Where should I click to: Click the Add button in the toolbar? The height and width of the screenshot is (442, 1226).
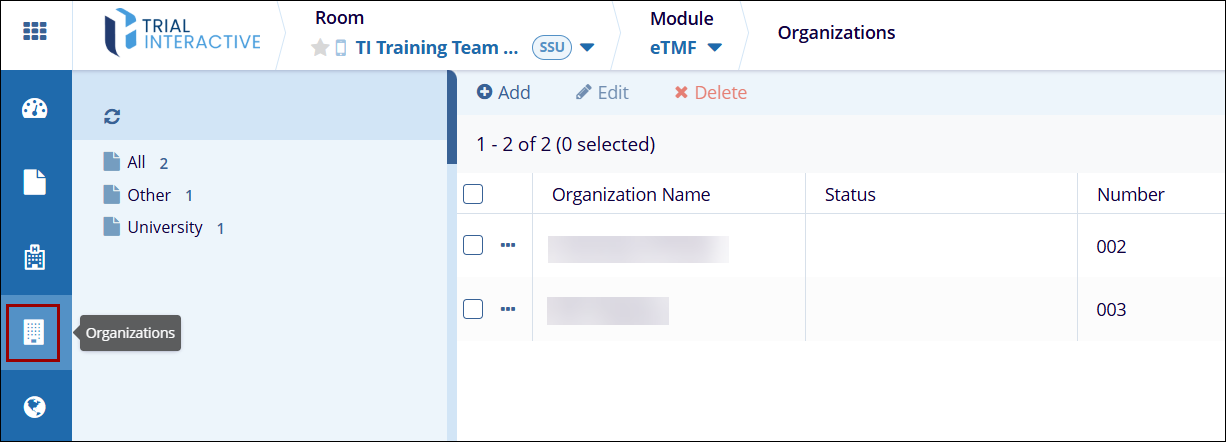503,93
